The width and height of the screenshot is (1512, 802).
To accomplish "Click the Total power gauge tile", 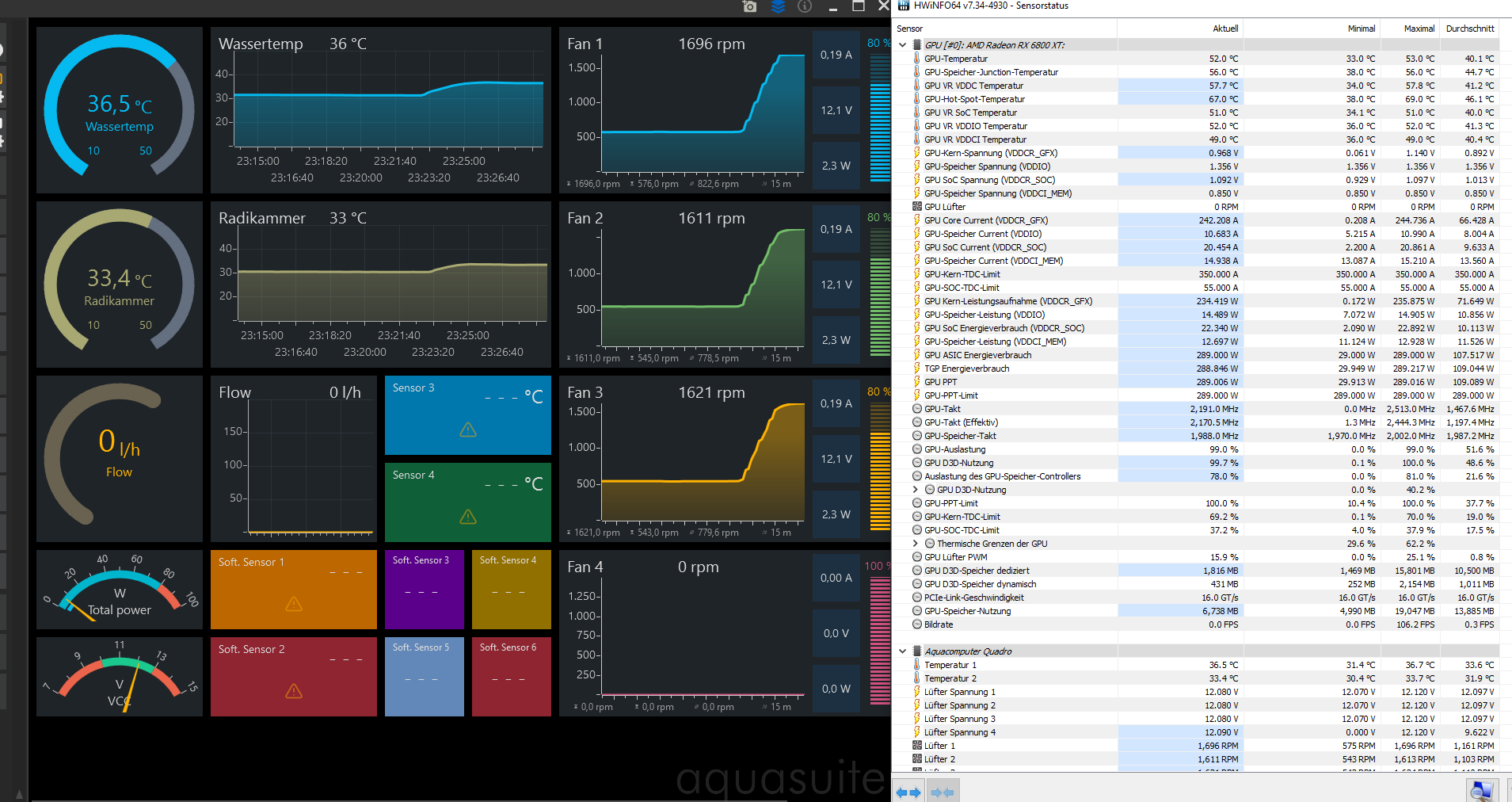I will 120,590.
